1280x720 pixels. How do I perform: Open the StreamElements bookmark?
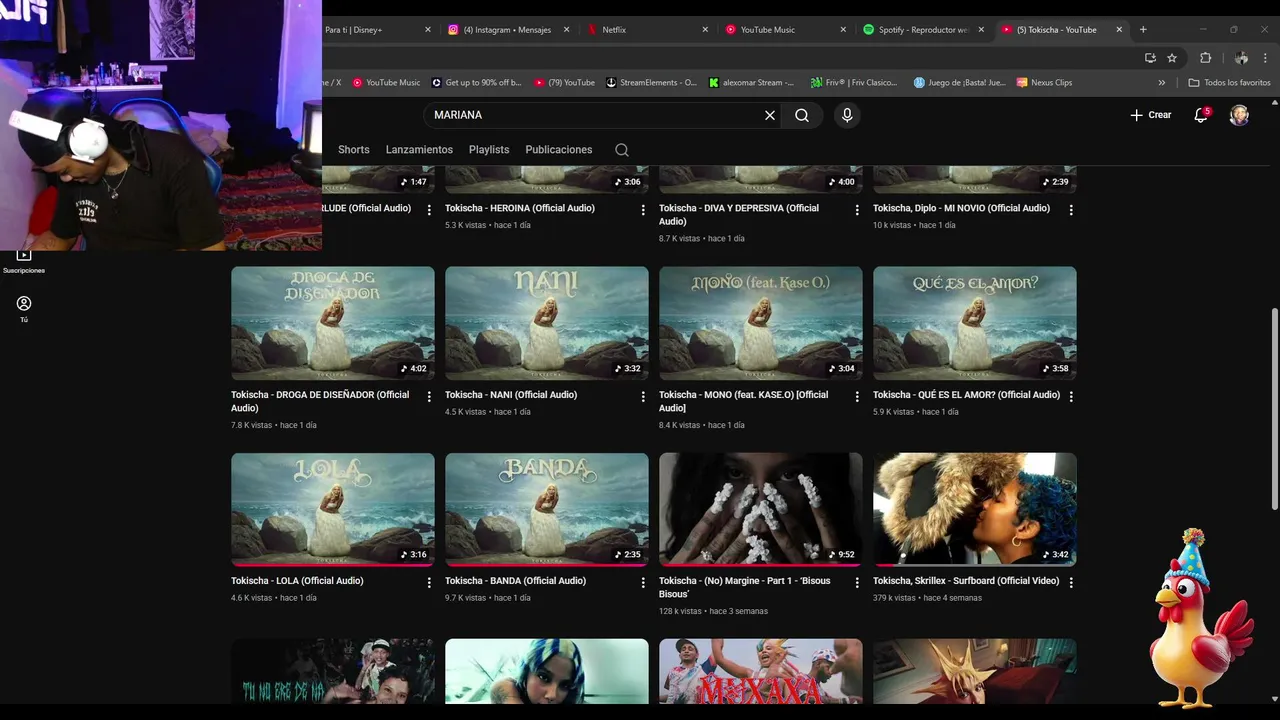tap(652, 83)
